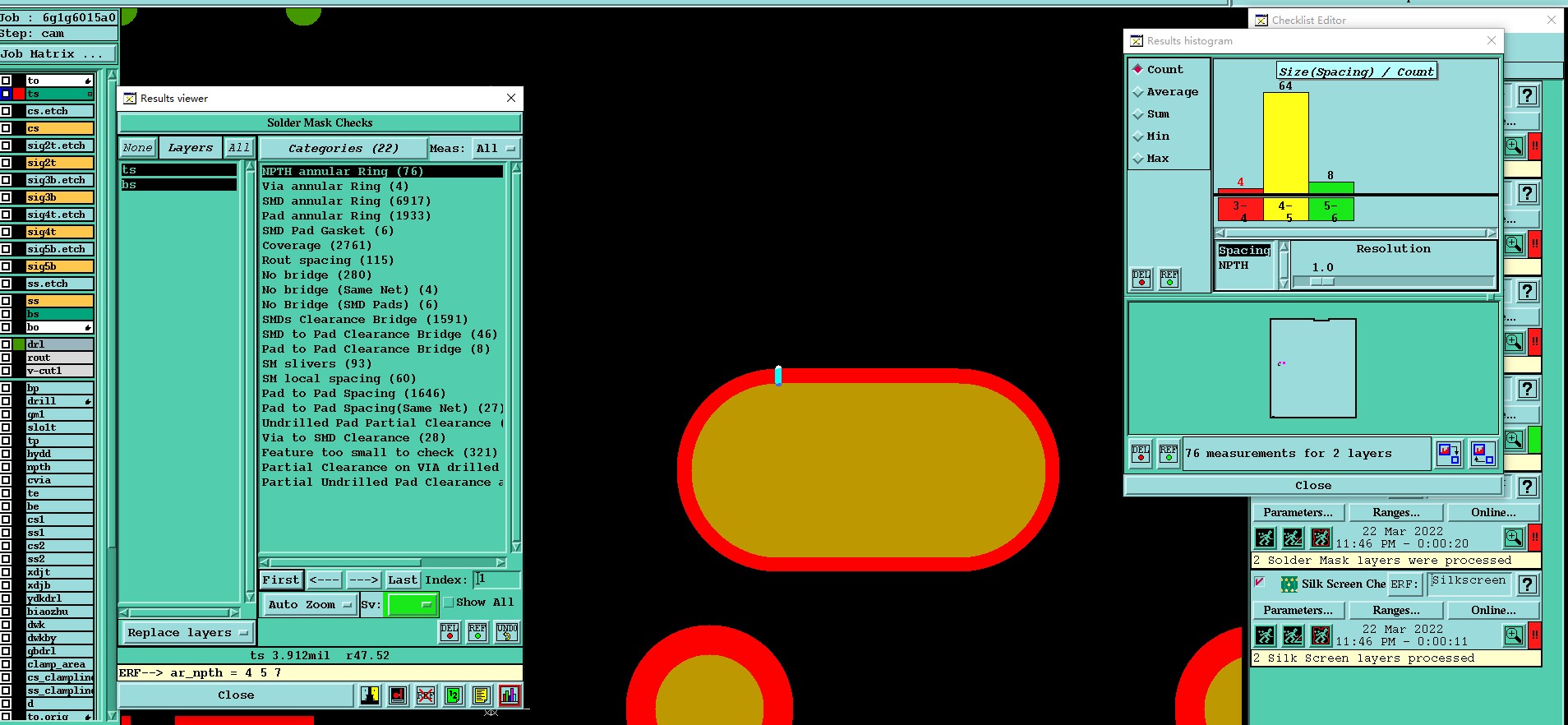The image size is (1568, 725).
Task: Click DEL icon in Results viewer
Action: (450, 632)
